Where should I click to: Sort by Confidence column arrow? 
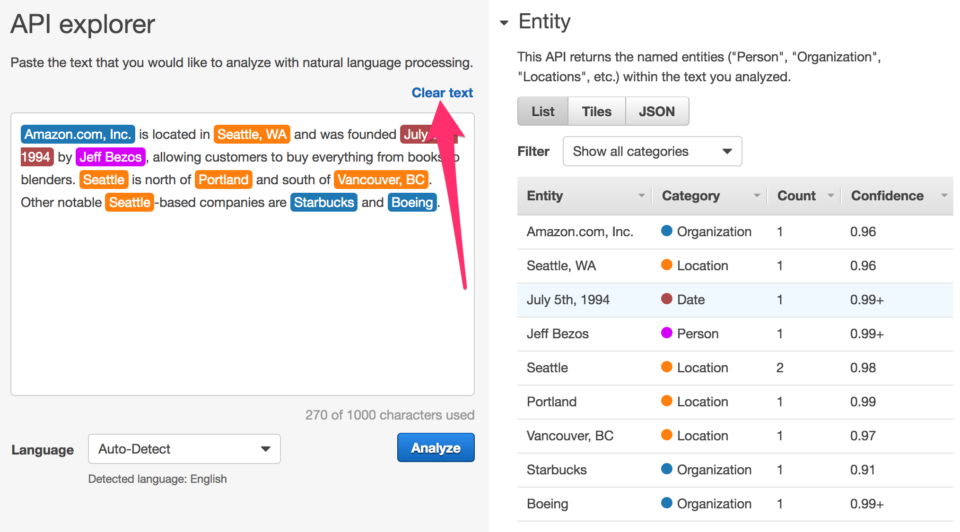click(944, 196)
